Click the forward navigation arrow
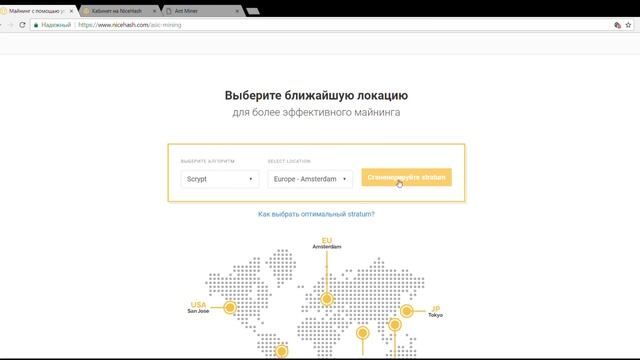This screenshot has height=360, width=640. click(10, 25)
